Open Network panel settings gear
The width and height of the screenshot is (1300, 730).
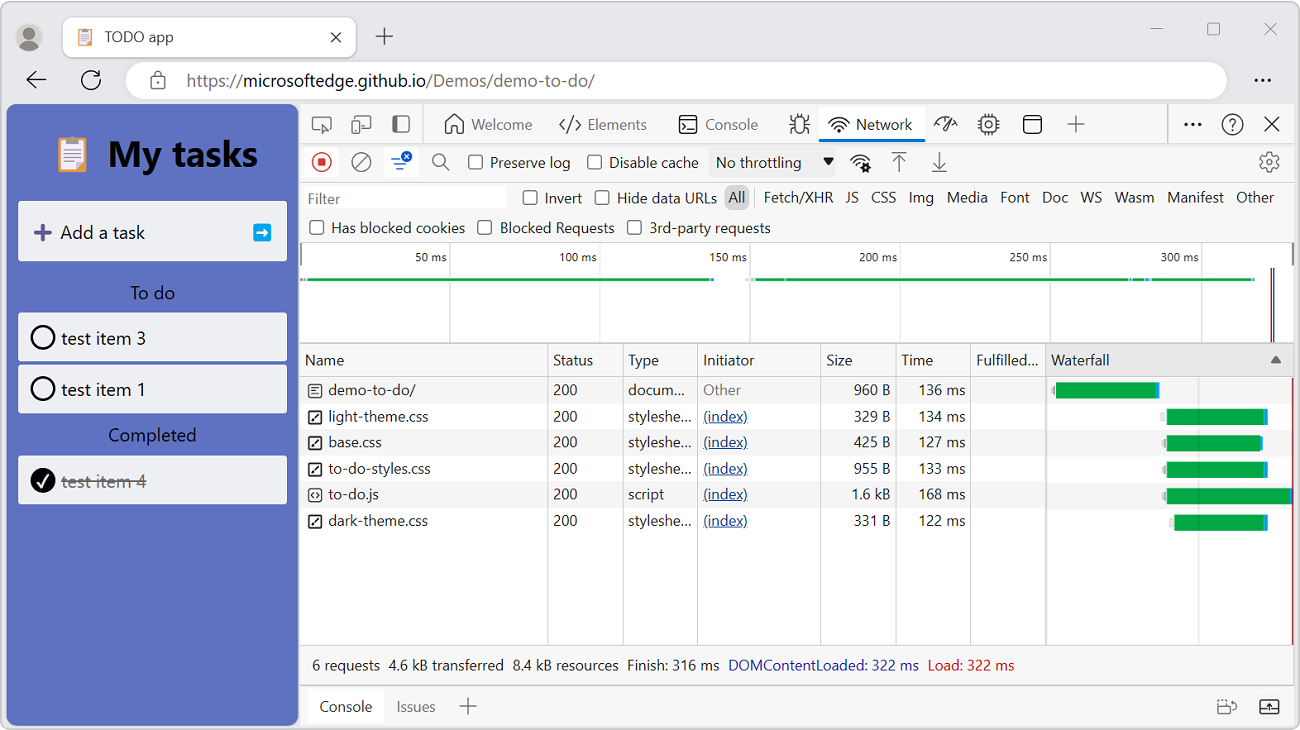[x=1268, y=162]
